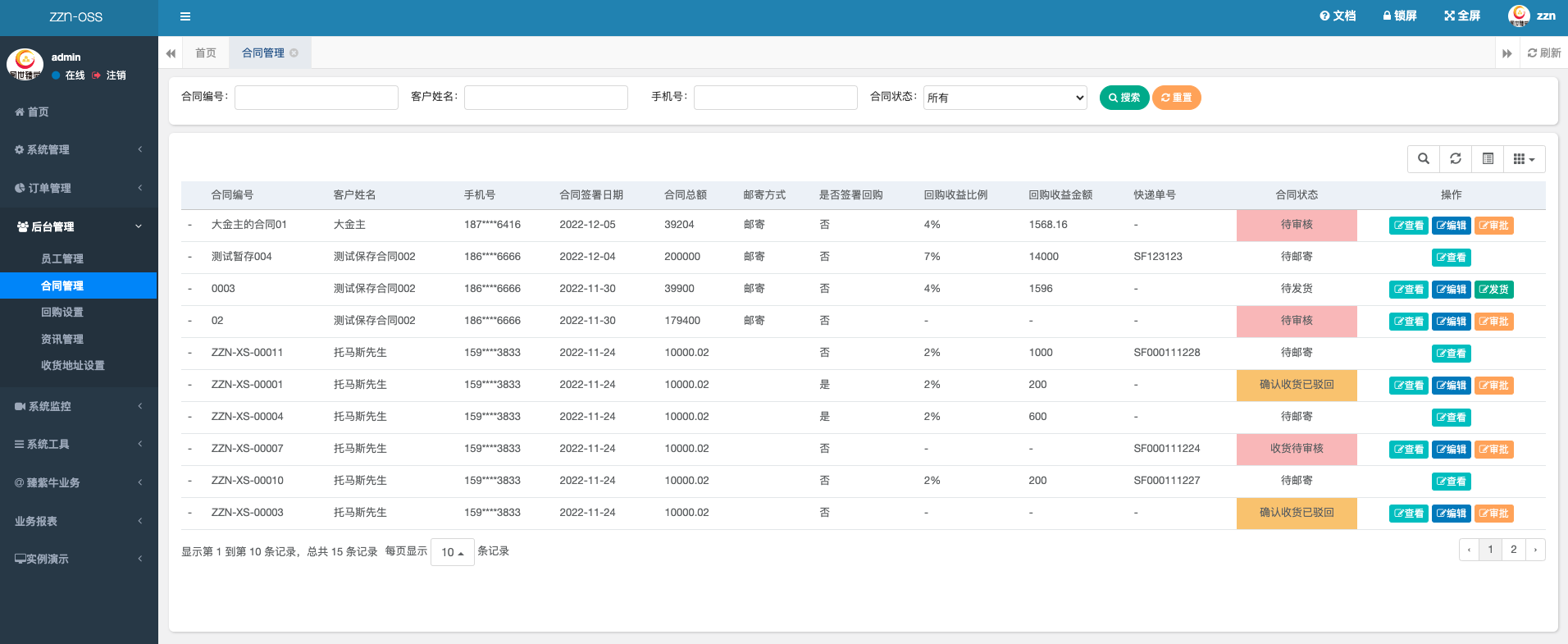Open 首页 in the sidebar

click(x=79, y=112)
